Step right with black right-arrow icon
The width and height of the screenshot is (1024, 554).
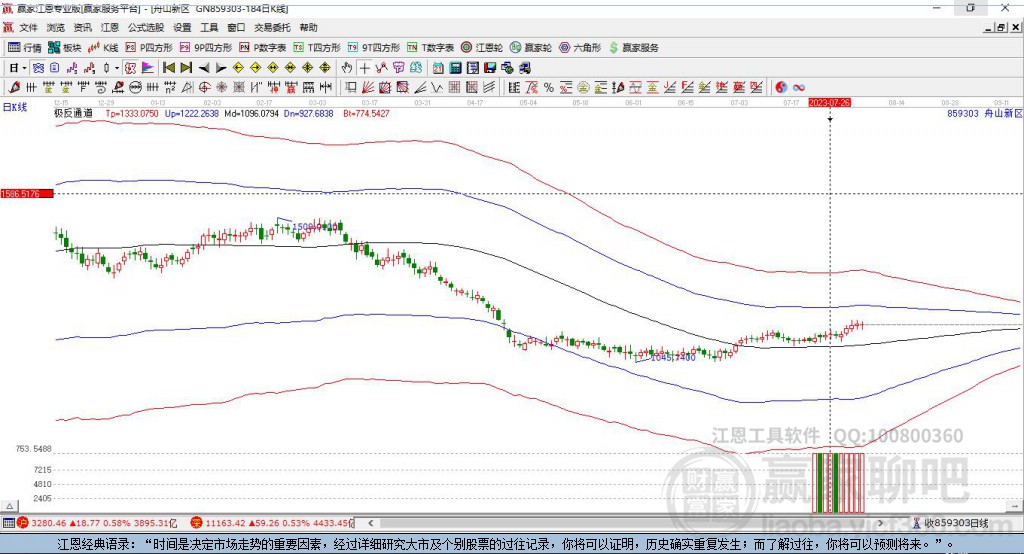point(221,68)
